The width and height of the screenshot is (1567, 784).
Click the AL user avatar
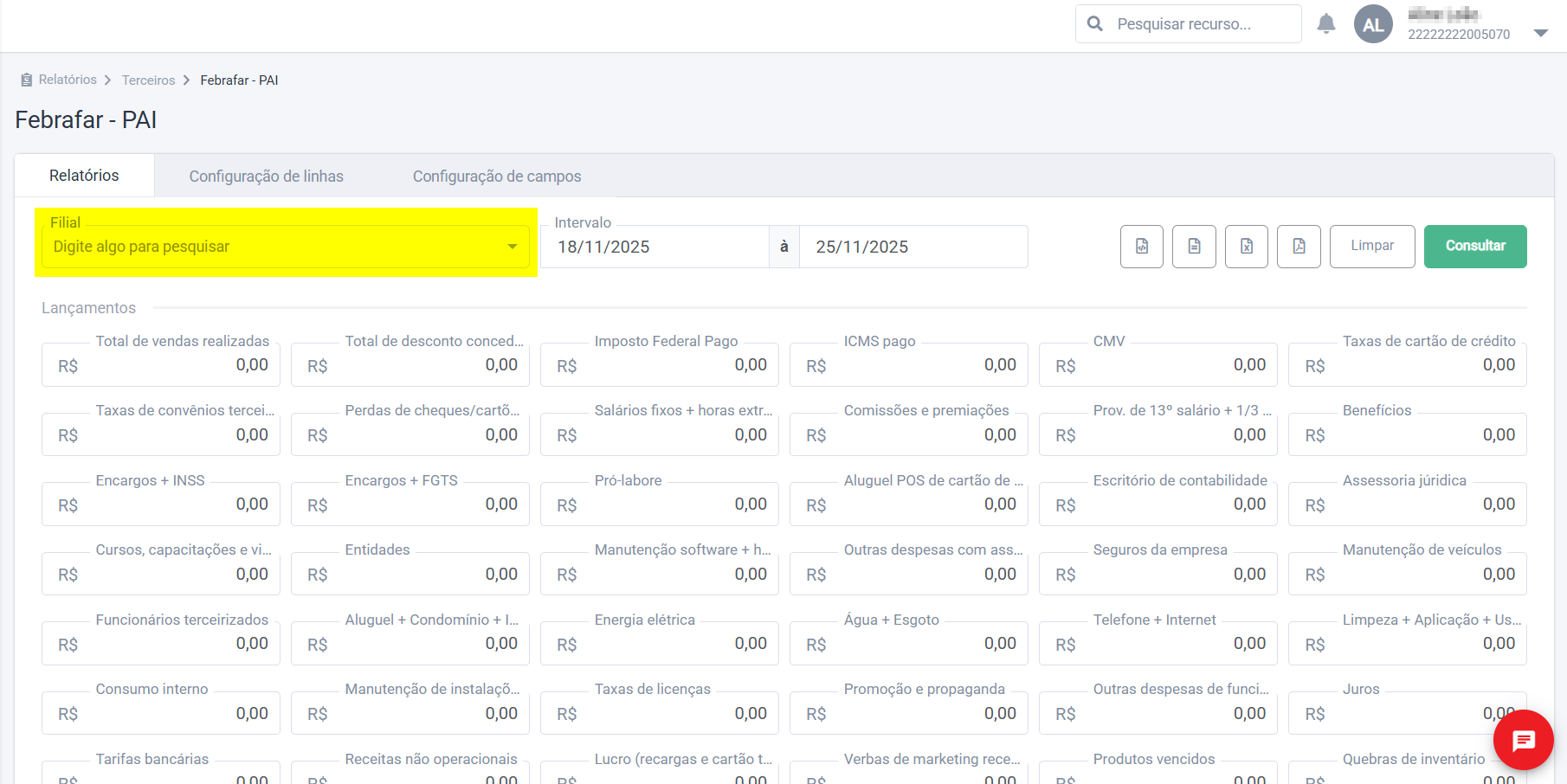[x=1373, y=24]
